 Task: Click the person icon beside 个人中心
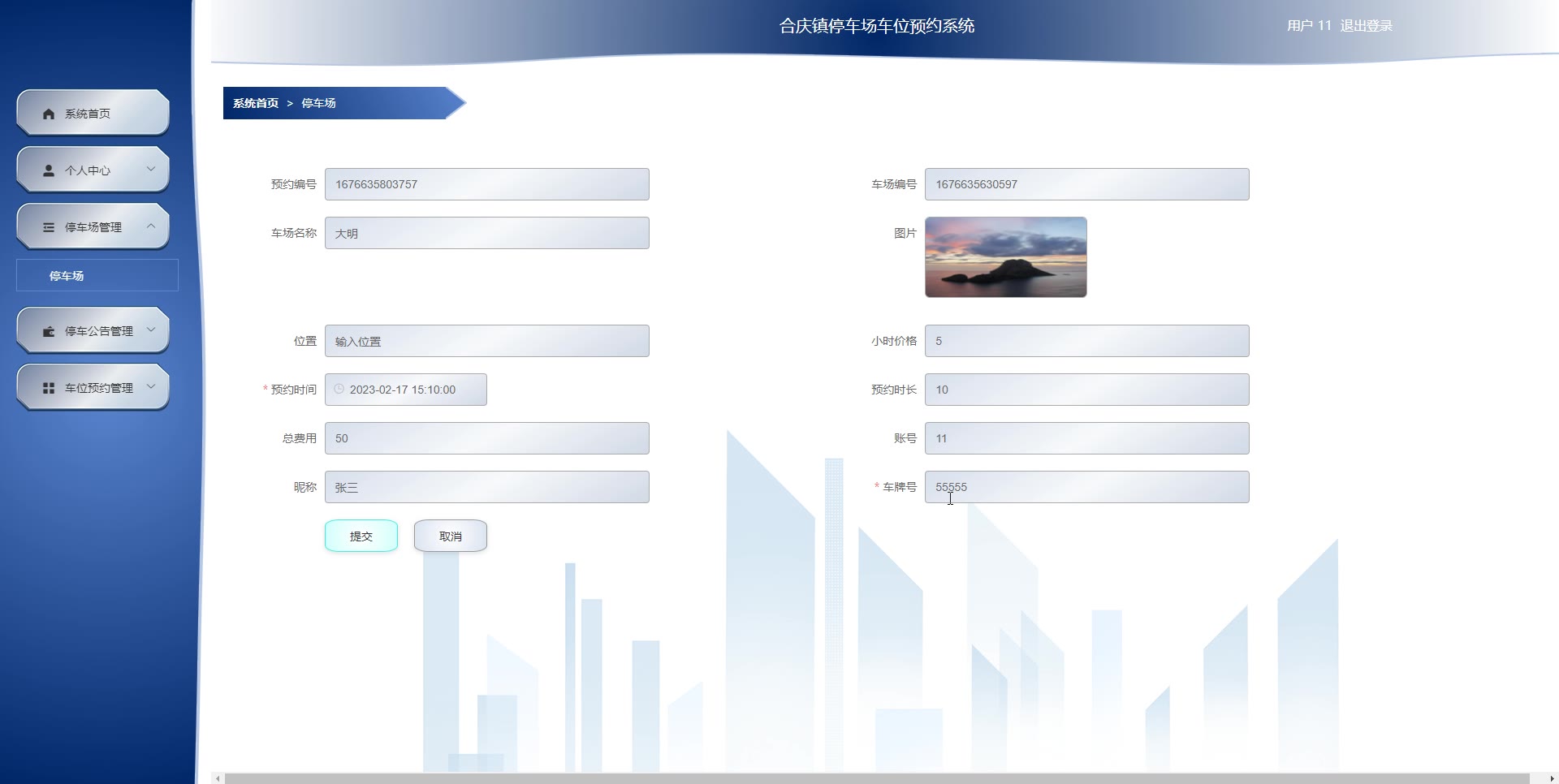click(x=49, y=170)
